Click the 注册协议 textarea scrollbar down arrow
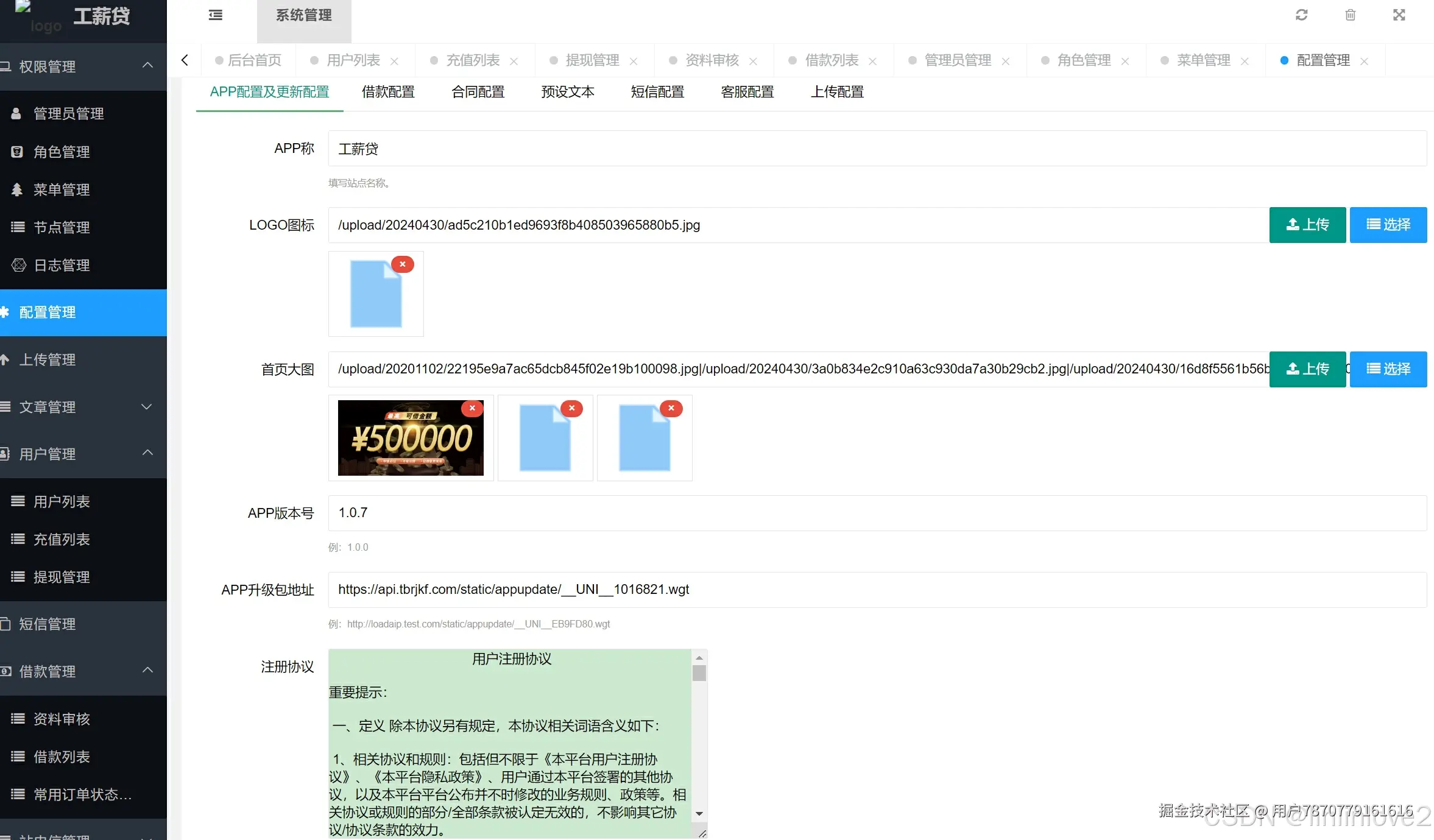Viewport: 1434px width, 840px height. tap(699, 814)
